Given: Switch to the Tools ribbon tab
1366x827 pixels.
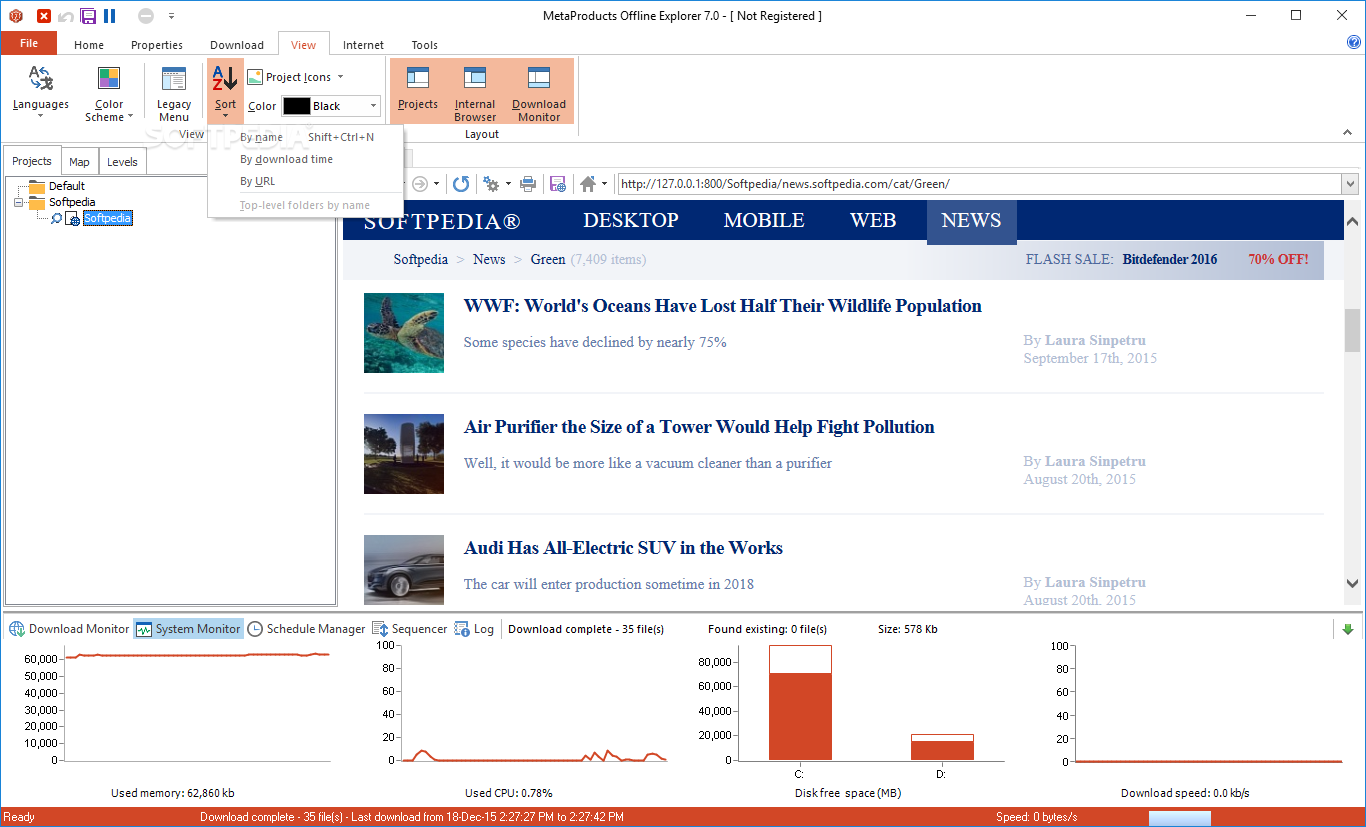Looking at the screenshot, I should 424,45.
